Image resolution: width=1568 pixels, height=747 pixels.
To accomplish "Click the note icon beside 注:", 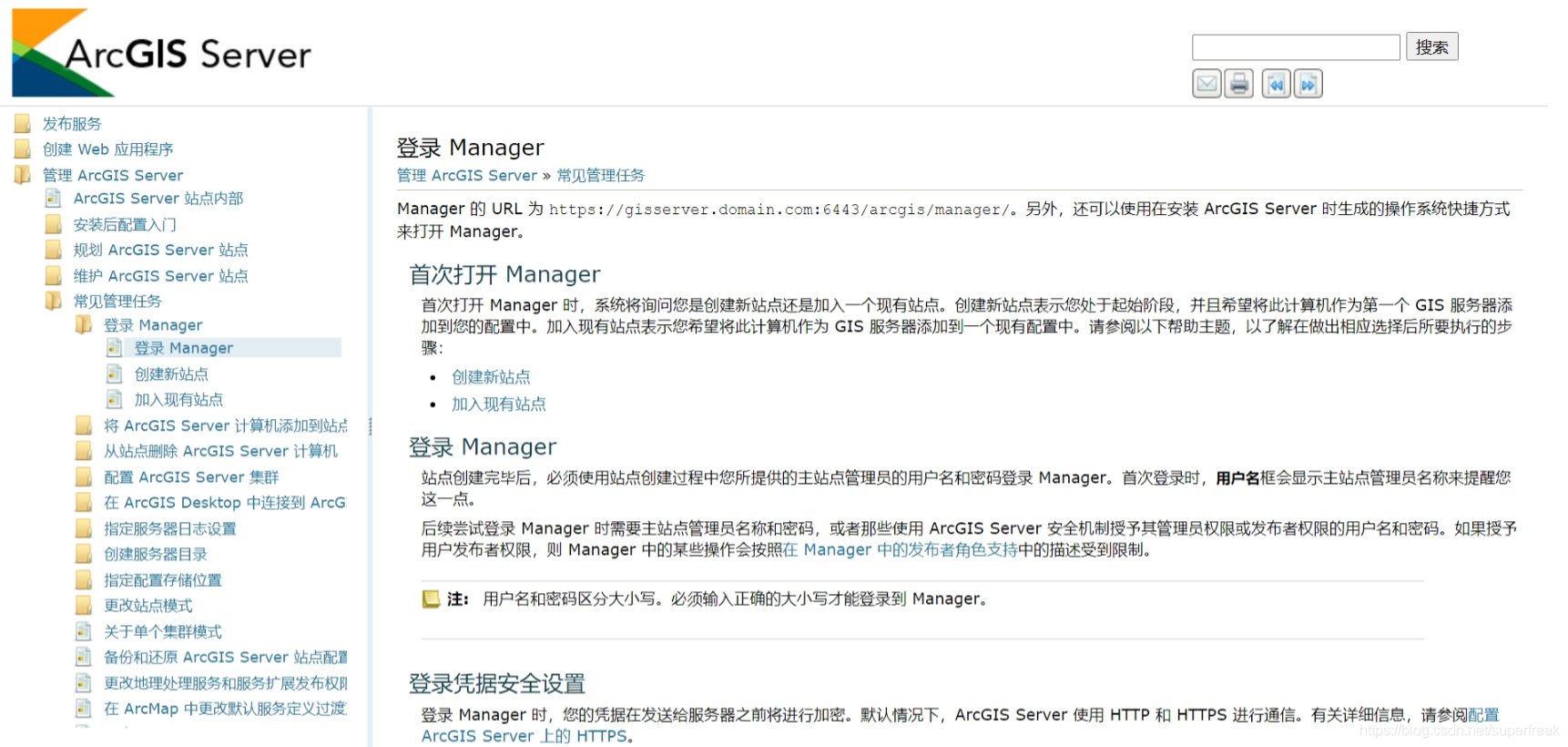I will coord(431,599).
